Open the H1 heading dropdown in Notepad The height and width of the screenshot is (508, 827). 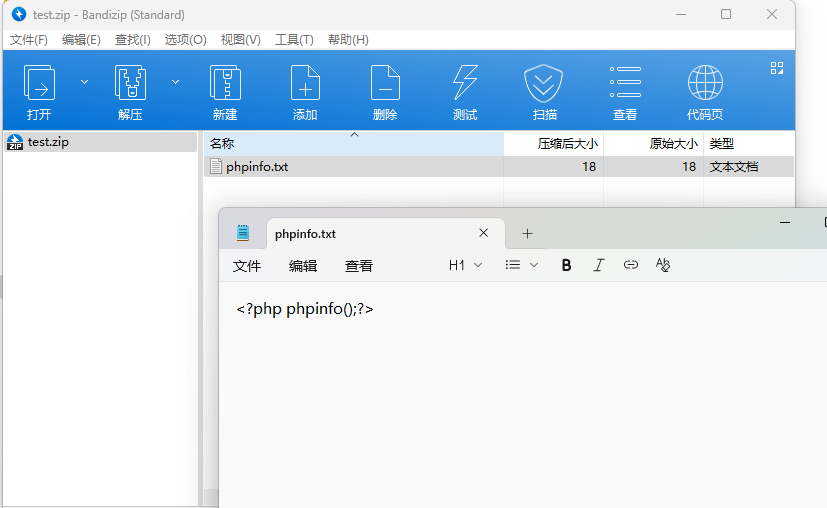click(x=465, y=265)
